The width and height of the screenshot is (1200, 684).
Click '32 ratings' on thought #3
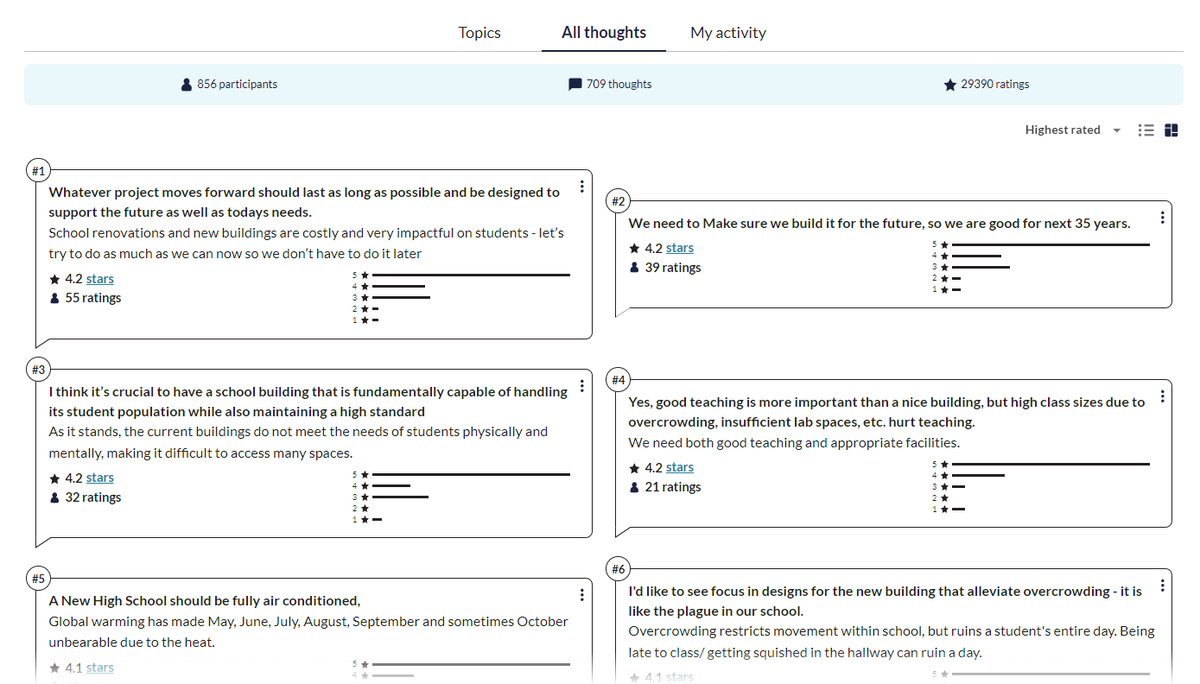pyautogui.click(x=93, y=497)
